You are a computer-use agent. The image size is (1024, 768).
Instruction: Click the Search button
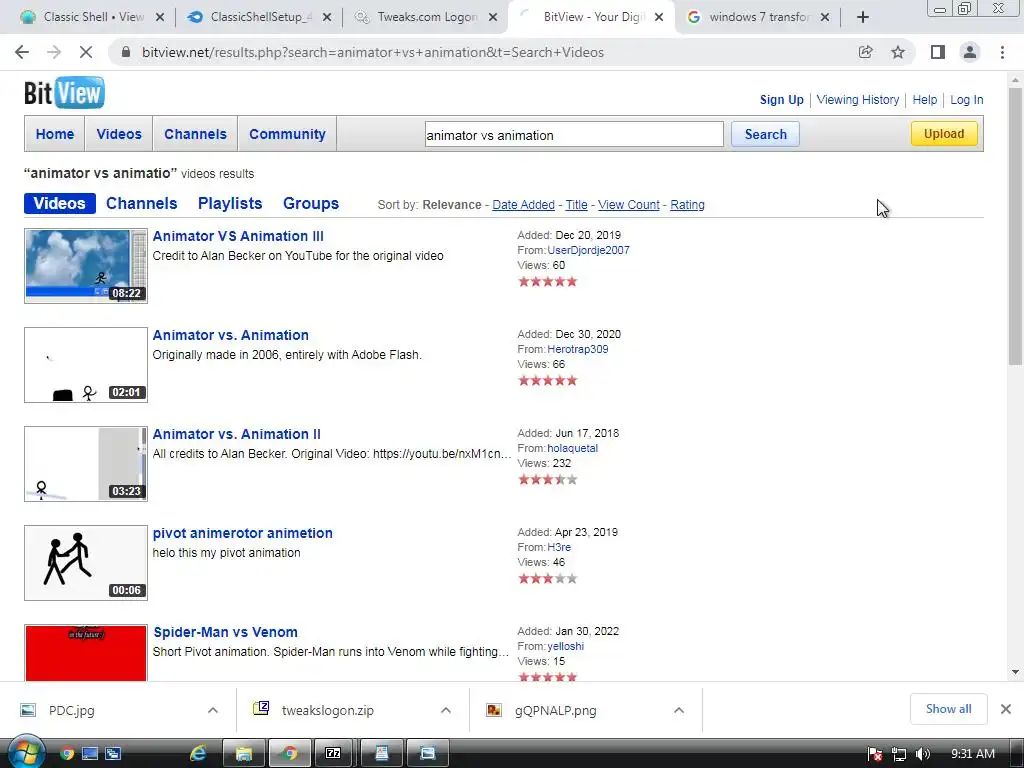coord(765,134)
